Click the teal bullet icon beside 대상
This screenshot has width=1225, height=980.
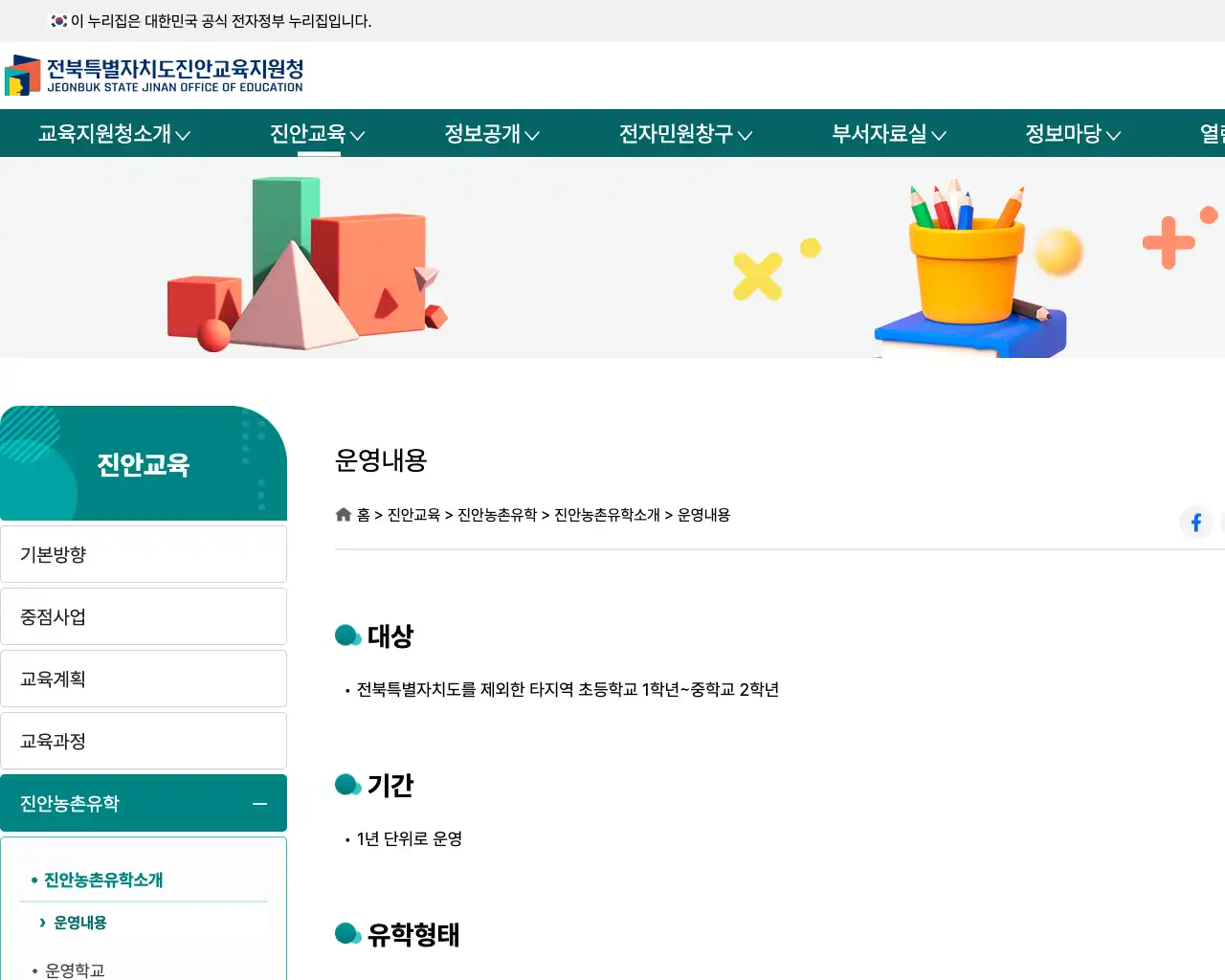tap(347, 635)
